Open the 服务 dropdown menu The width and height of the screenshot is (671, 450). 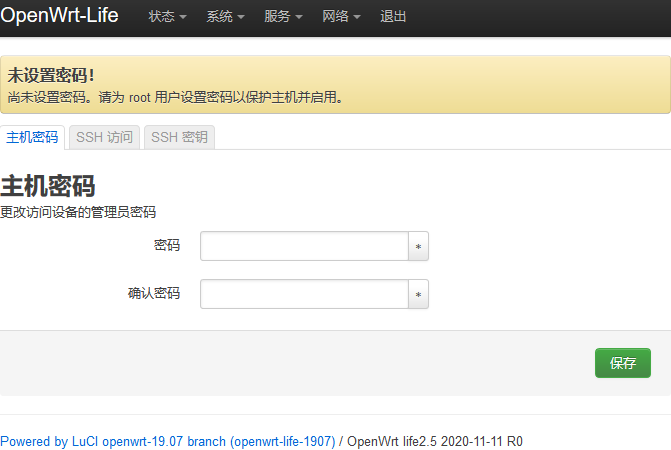pyautogui.click(x=283, y=17)
